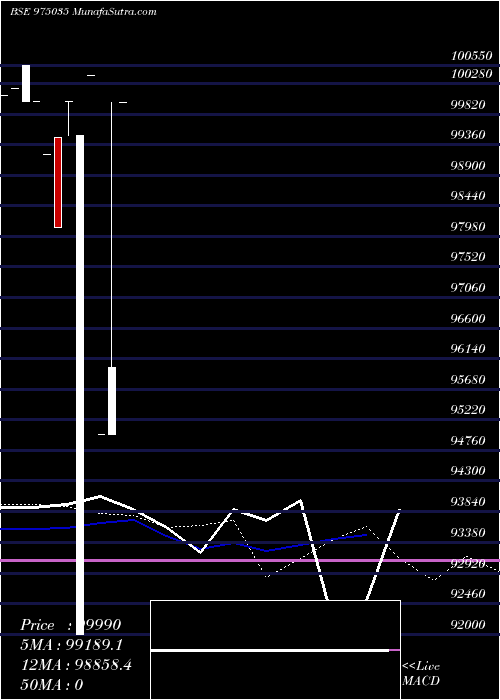The height and width of the screenshot is (700, 500).
Task: Click the 92460 price axis label
Action: [x=468, y=594]
